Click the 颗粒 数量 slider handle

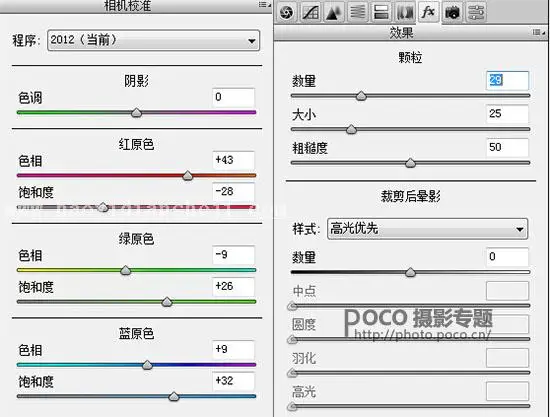pyautogui.click(x=361, y=96)
